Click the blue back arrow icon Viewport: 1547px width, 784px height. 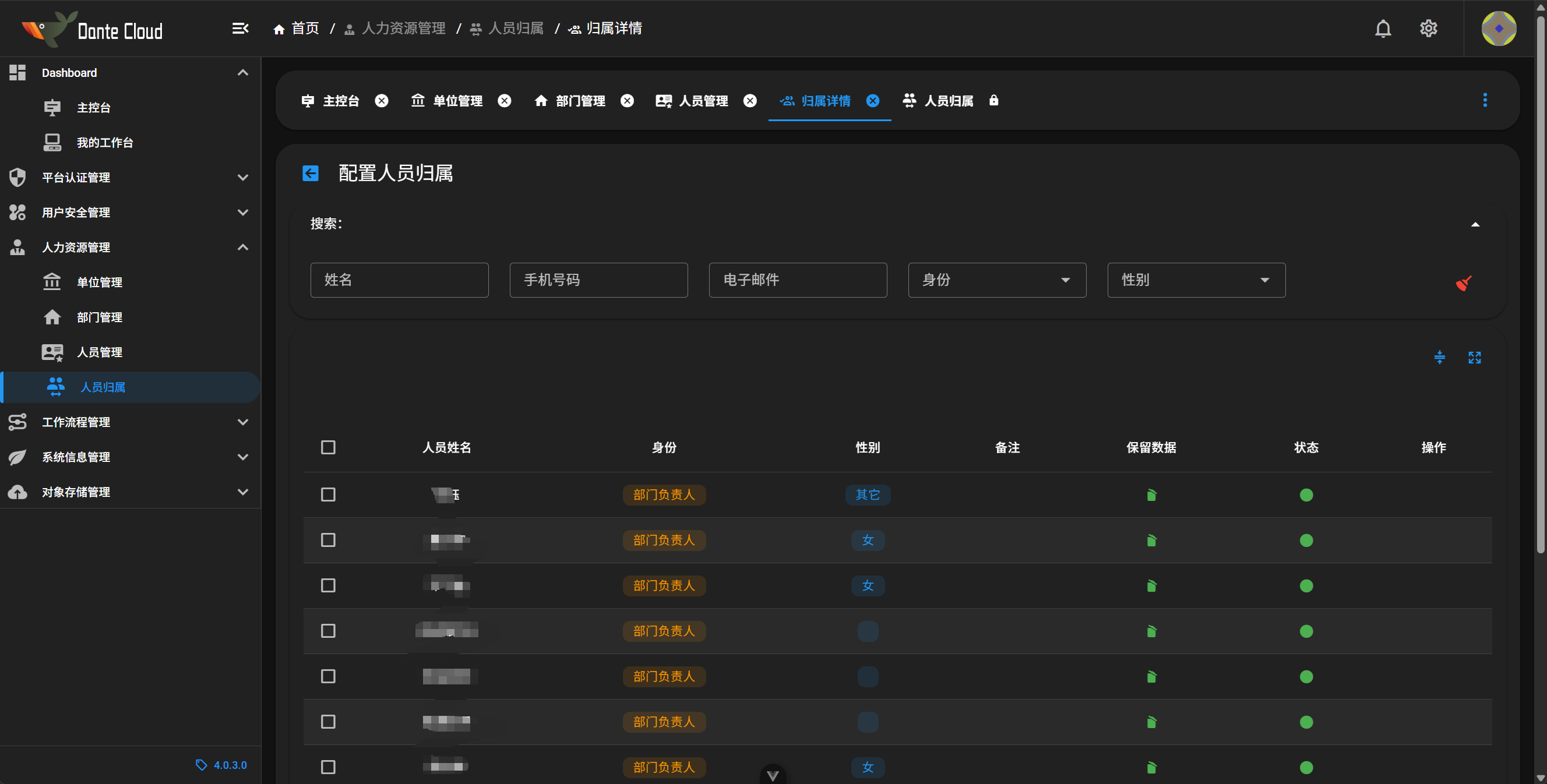pos(311,174)
